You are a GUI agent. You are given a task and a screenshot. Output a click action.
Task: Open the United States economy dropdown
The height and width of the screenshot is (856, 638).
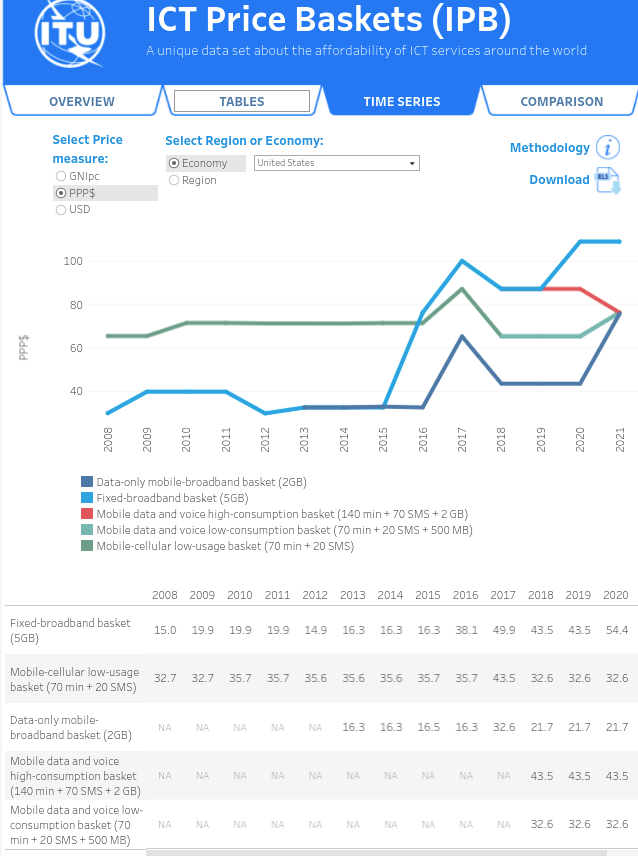[337, 163]
